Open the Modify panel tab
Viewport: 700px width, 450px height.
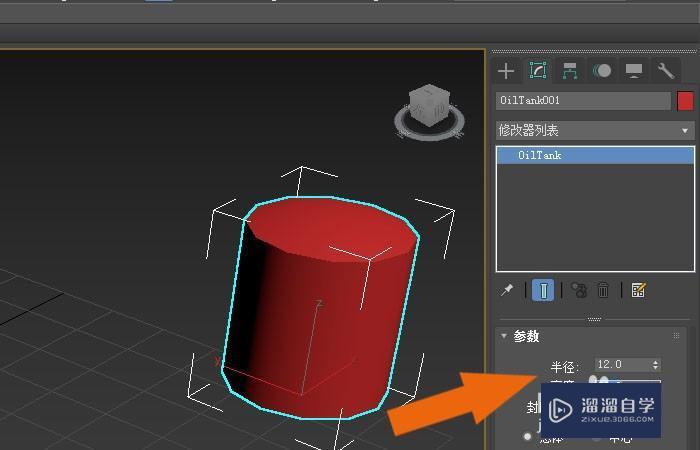pyautogui.click(x=538, y=71)
